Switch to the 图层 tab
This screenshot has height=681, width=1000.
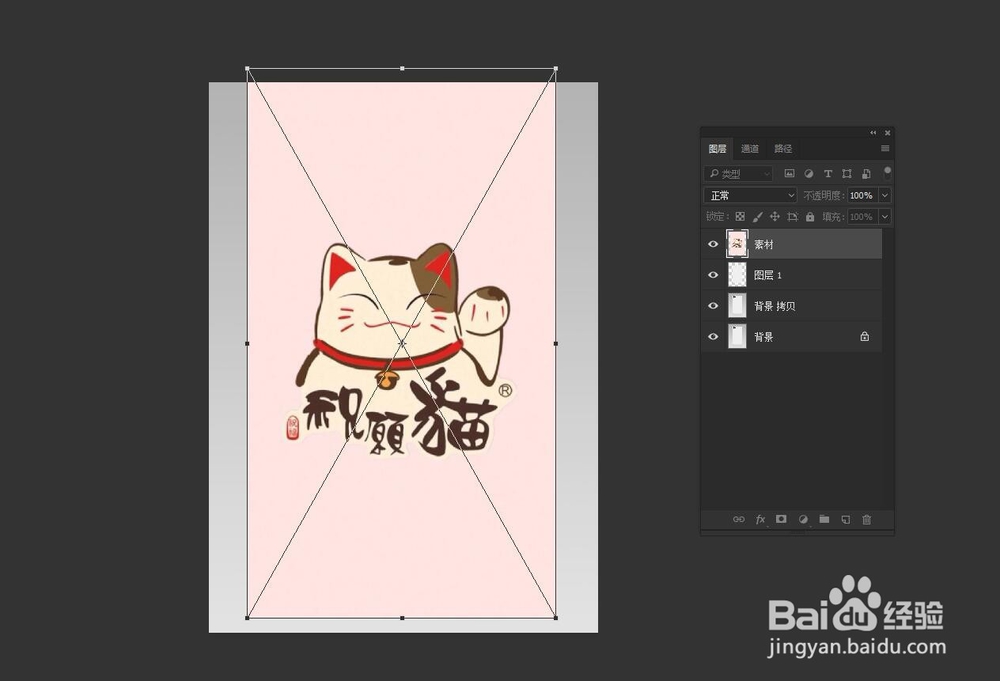click(717, 149)
